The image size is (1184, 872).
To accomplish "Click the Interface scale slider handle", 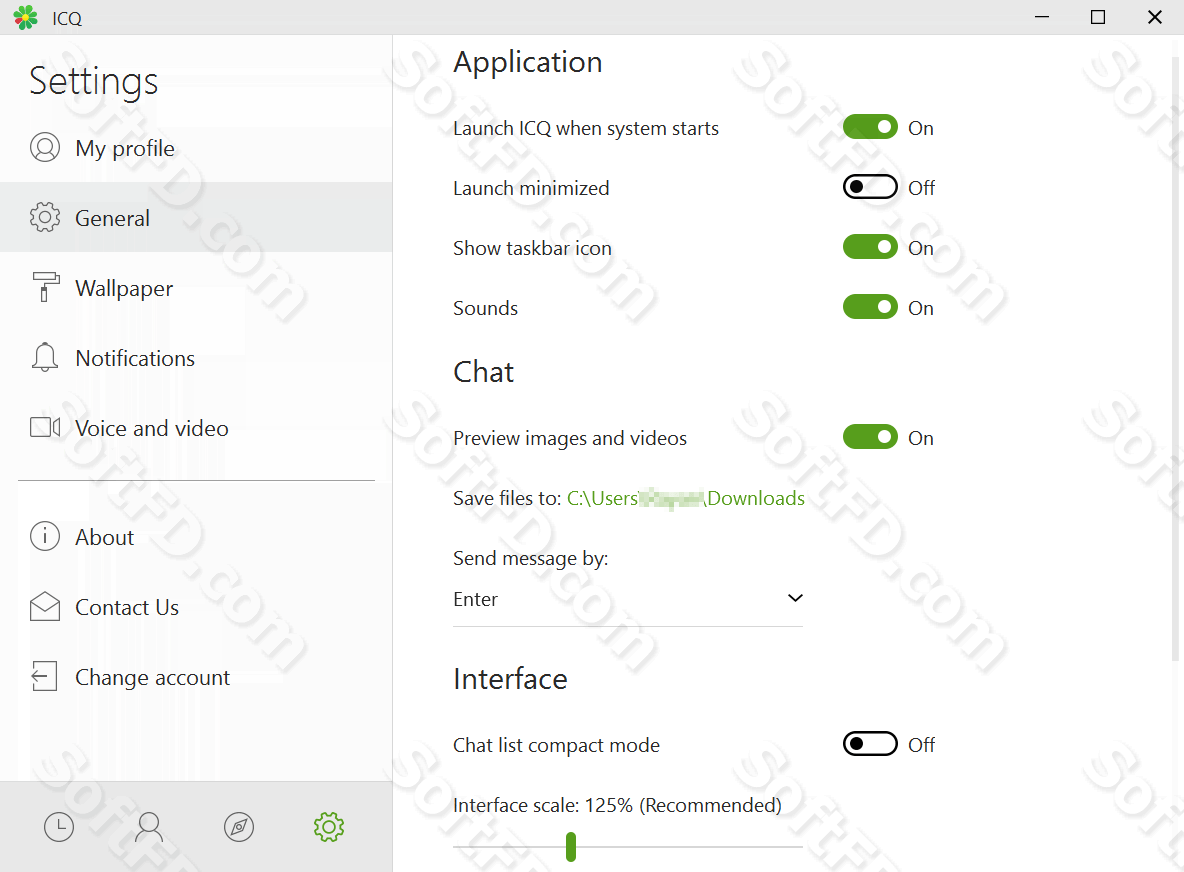I will pyautogui.click(x=571, y=846).
